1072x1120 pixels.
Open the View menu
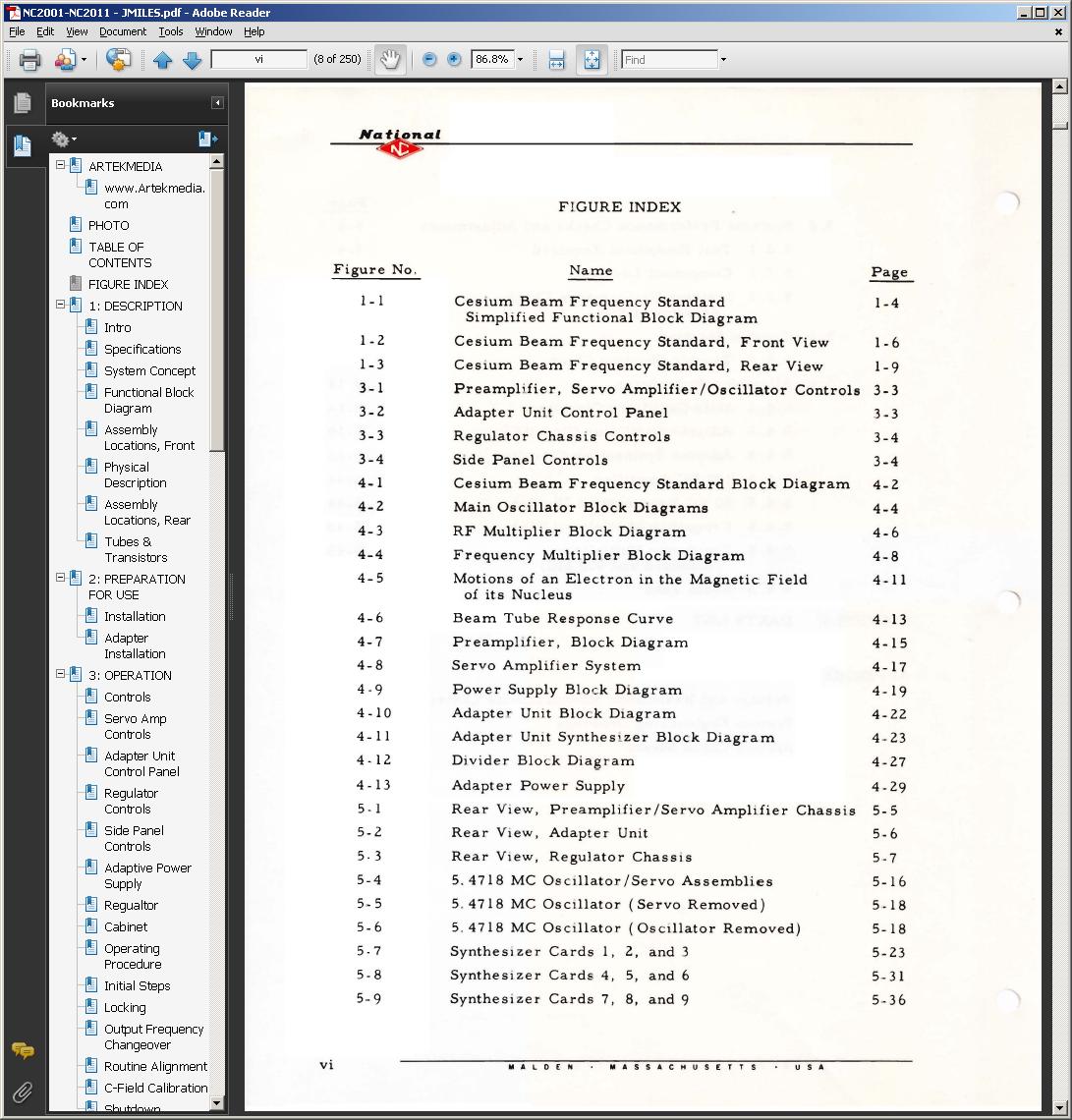click(77, 31)
